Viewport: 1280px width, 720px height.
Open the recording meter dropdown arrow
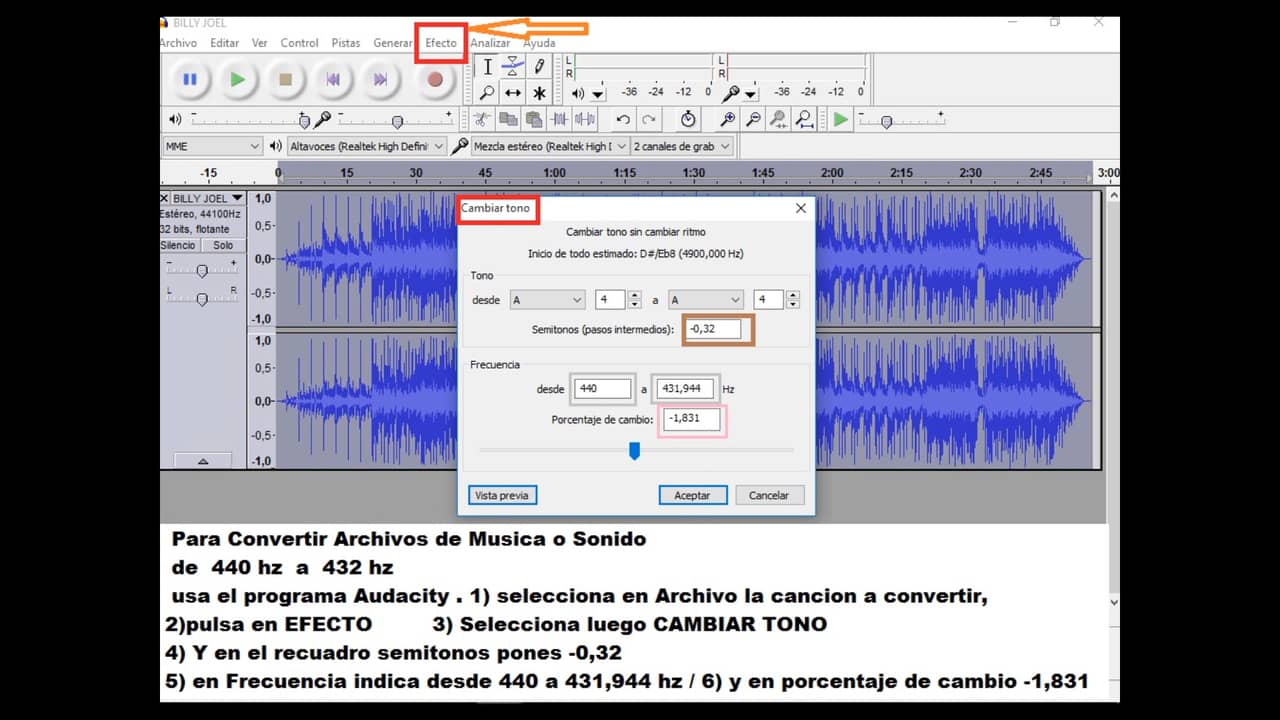[751, 94]
